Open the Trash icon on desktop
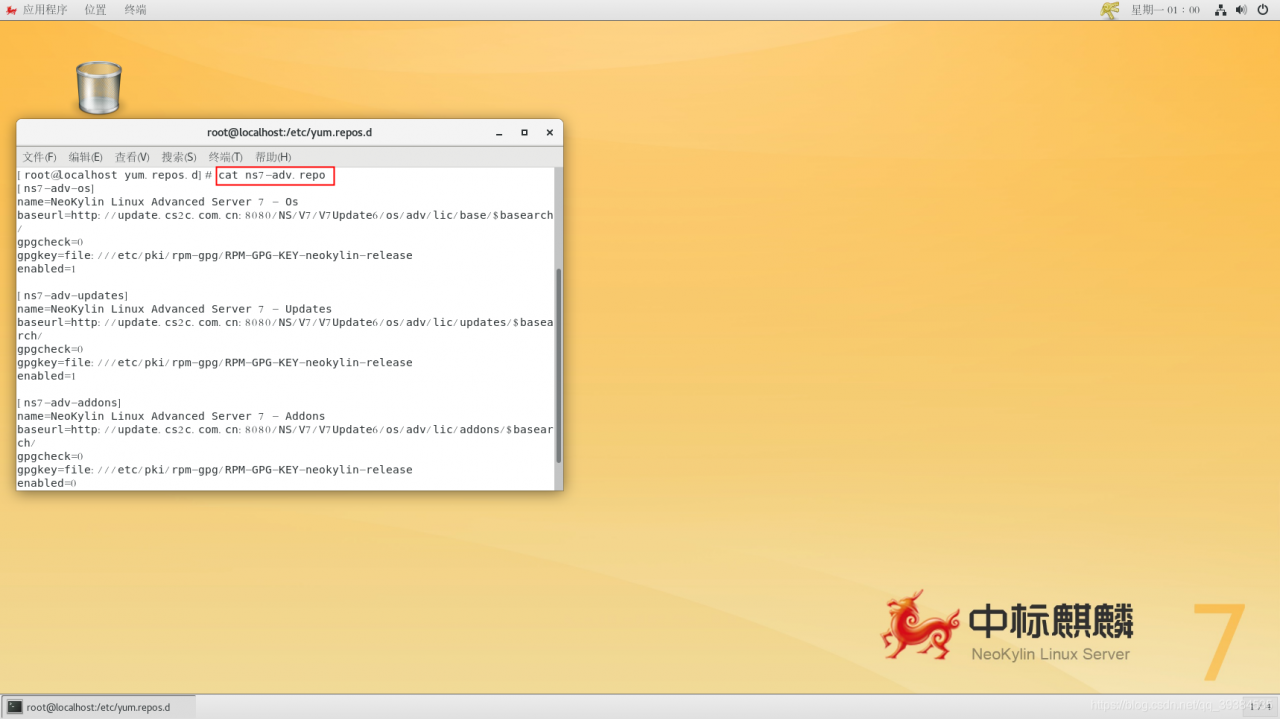1280x719 pixels. point(98,87)
